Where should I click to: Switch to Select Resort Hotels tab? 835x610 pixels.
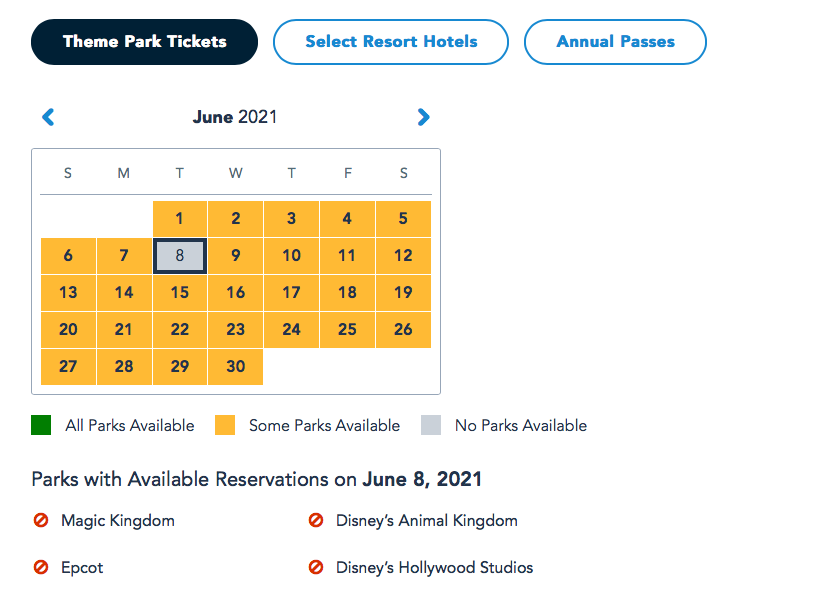click(x=391, y=42)
